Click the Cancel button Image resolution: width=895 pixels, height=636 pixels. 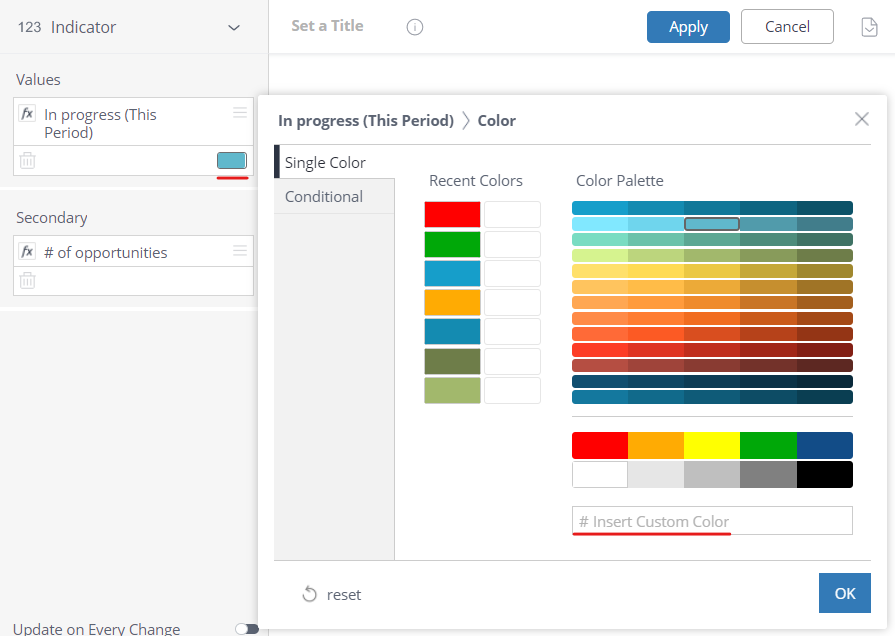click(x=786, y=27)
